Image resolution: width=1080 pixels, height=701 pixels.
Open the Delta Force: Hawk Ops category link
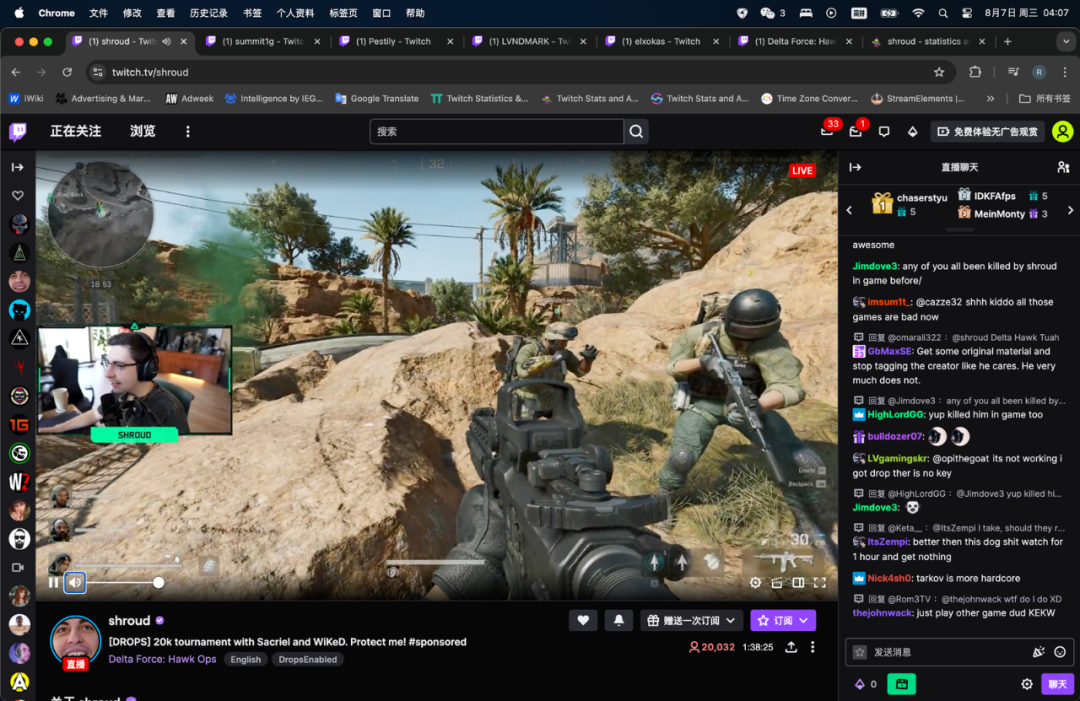(x=162, y=659)
